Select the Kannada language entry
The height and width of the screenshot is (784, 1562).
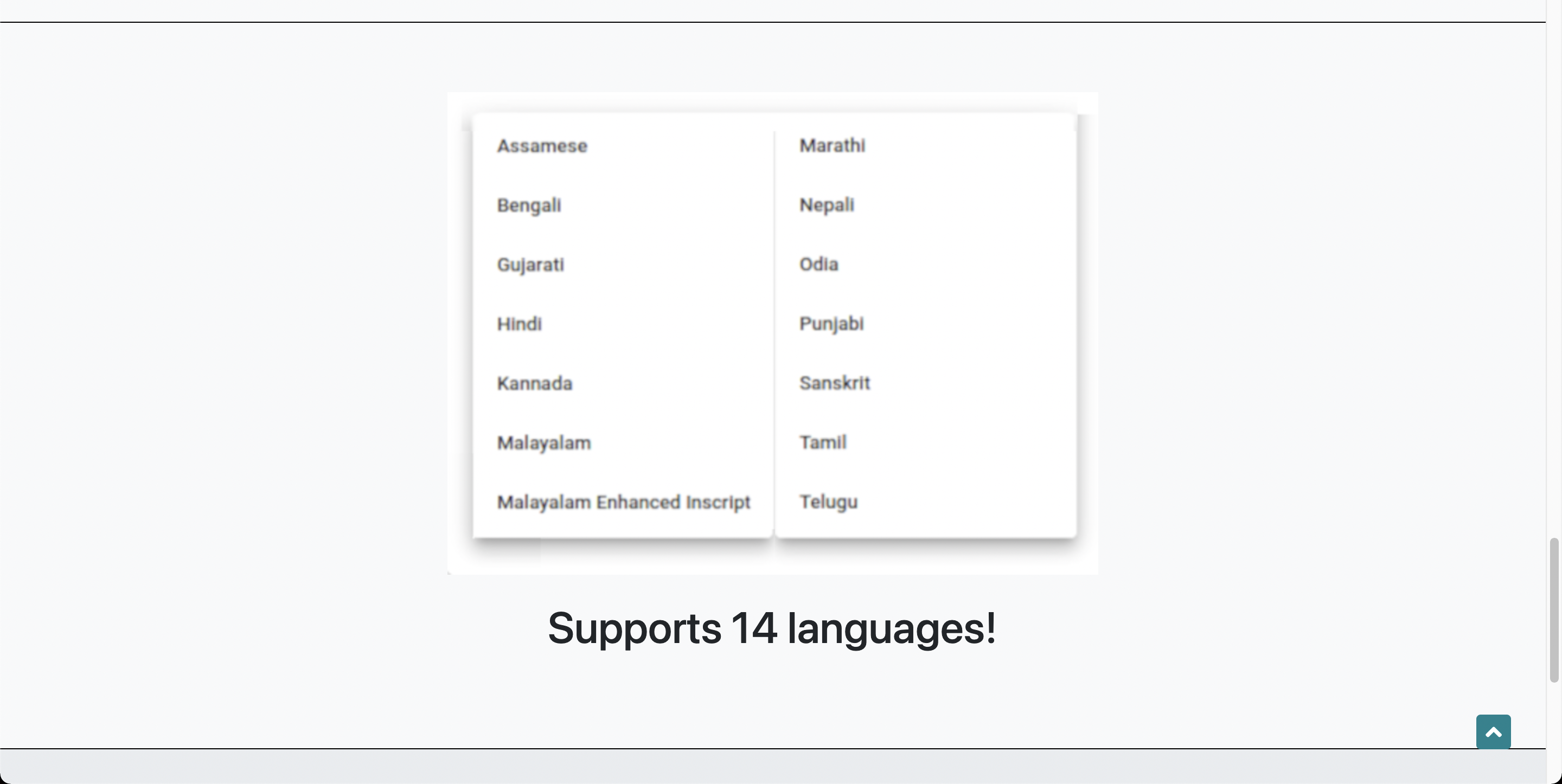(x=535, y=383)
